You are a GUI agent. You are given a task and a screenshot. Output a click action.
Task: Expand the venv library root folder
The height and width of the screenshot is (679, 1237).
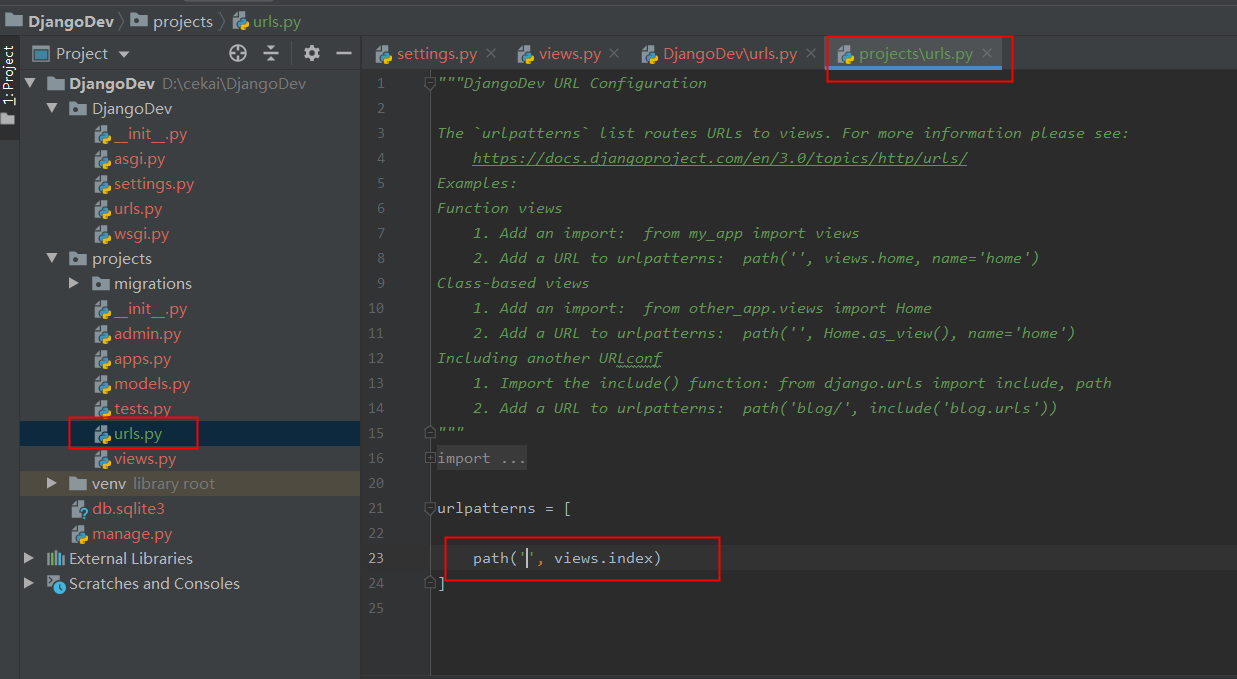click(52, 484)
